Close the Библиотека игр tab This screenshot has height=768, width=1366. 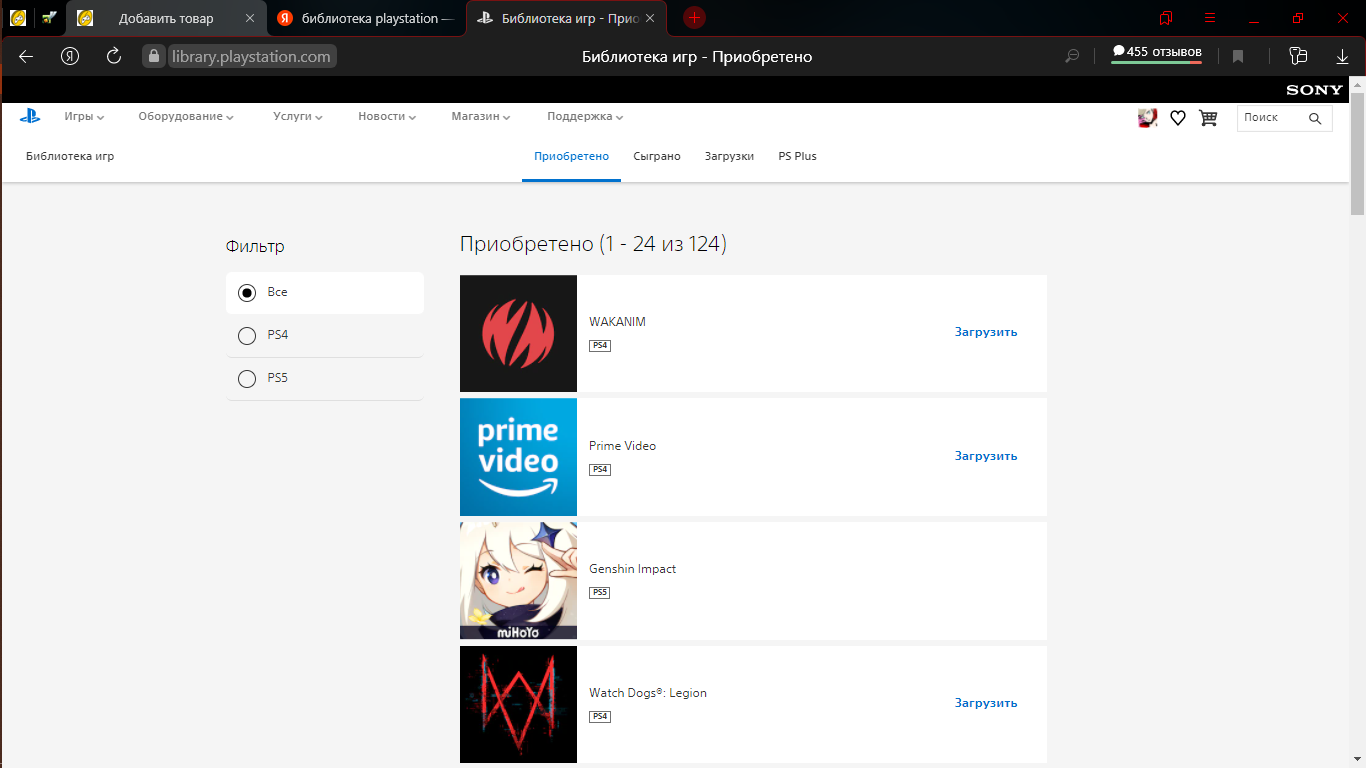pos(651,18)
